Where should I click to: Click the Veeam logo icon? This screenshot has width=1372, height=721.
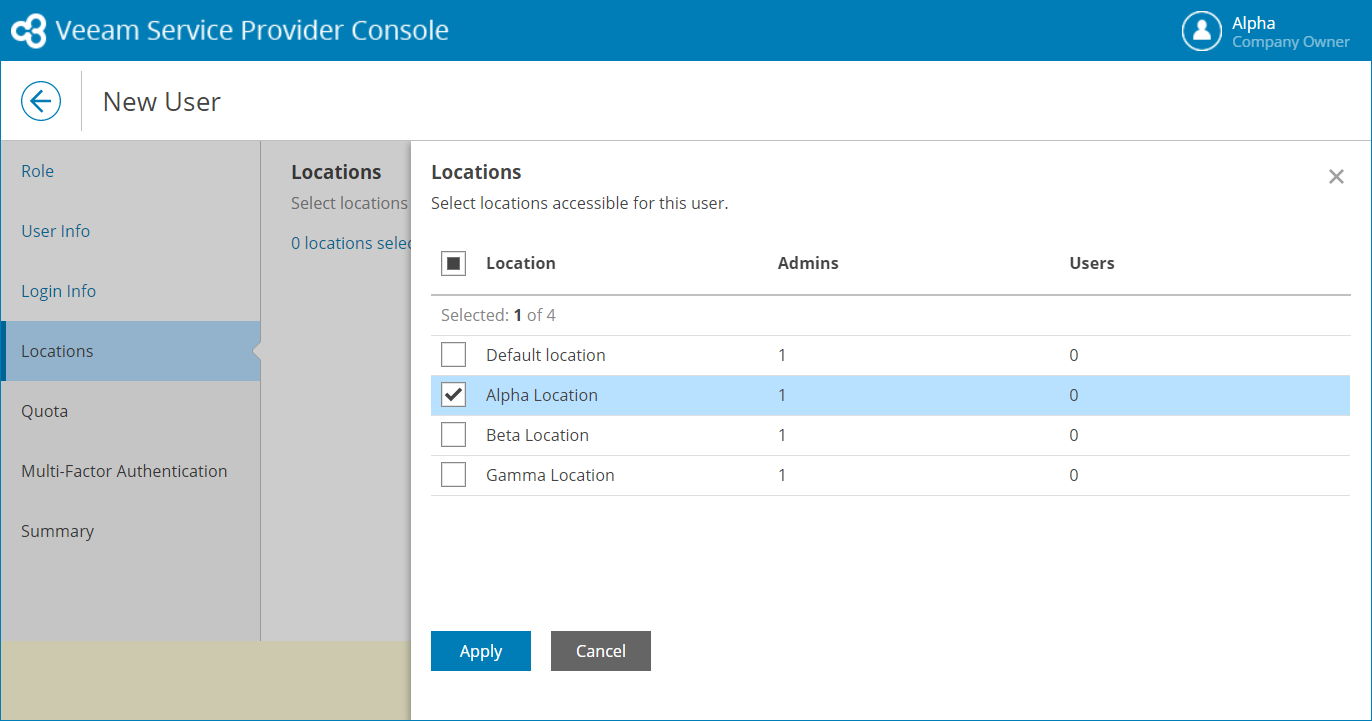(28, 31)
